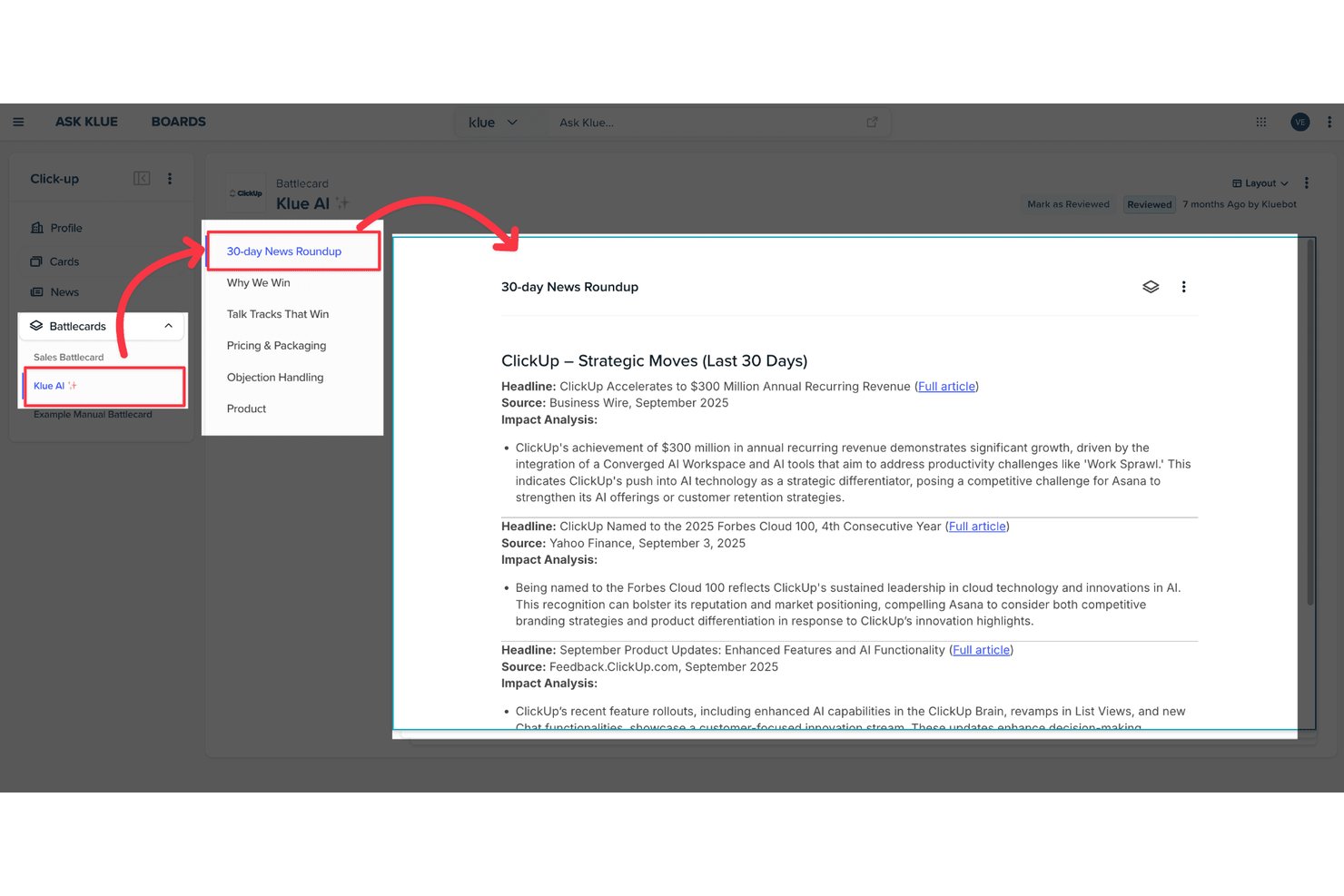Click the ClickUp company logo

pyautogui.click(x=245, y=193)
